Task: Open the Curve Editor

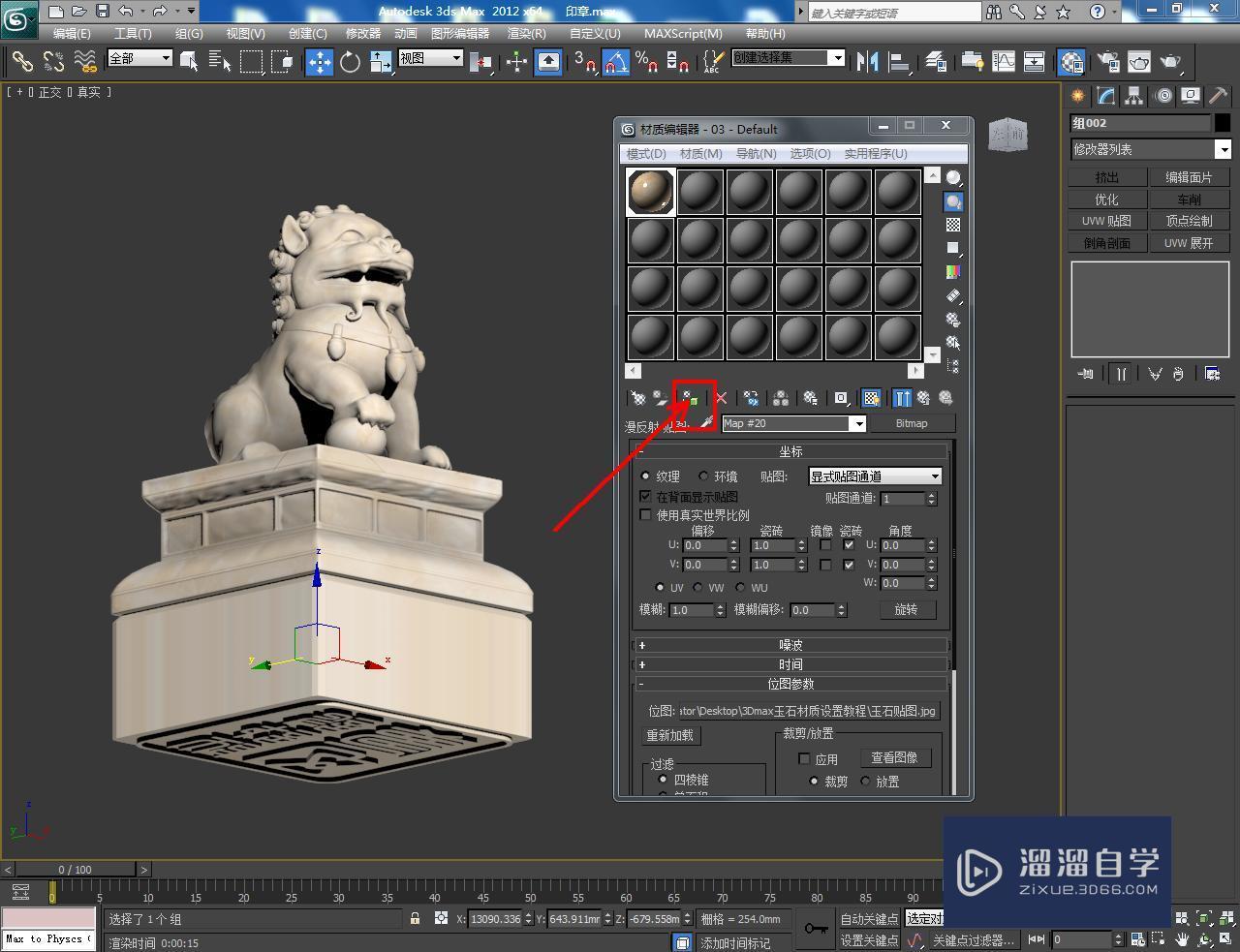Action: pyautogui.click(x=1004, y=62)
